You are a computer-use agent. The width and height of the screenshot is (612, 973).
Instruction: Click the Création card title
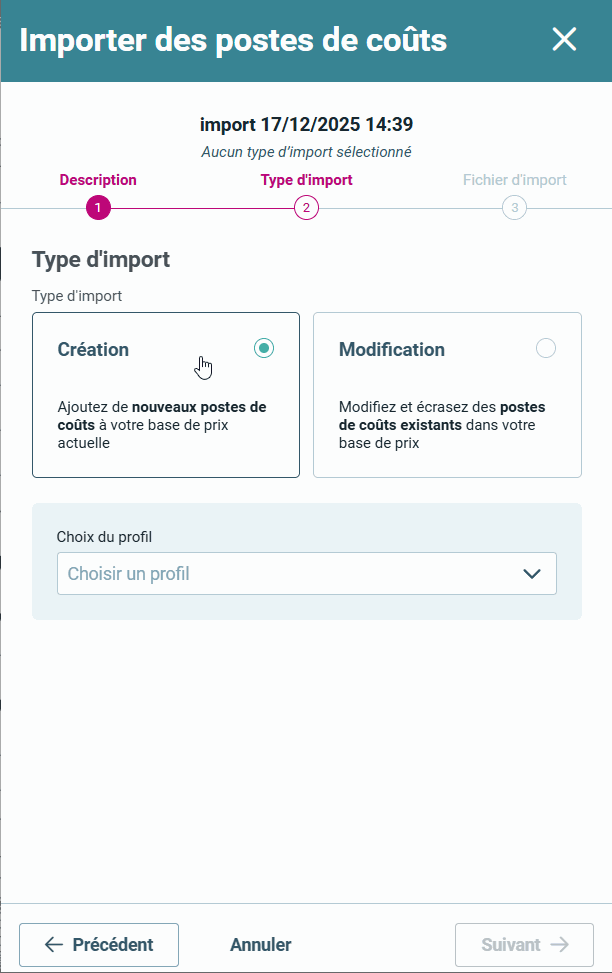pos(93,350)
